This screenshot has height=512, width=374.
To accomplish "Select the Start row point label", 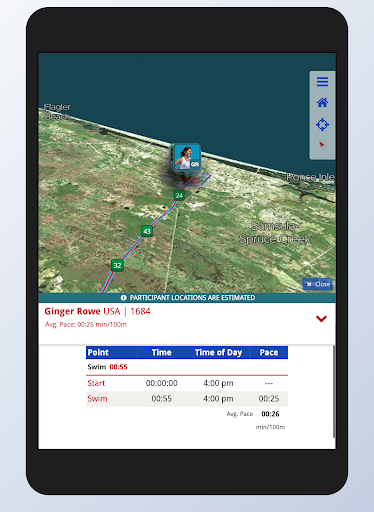I will tap(96, 383).
